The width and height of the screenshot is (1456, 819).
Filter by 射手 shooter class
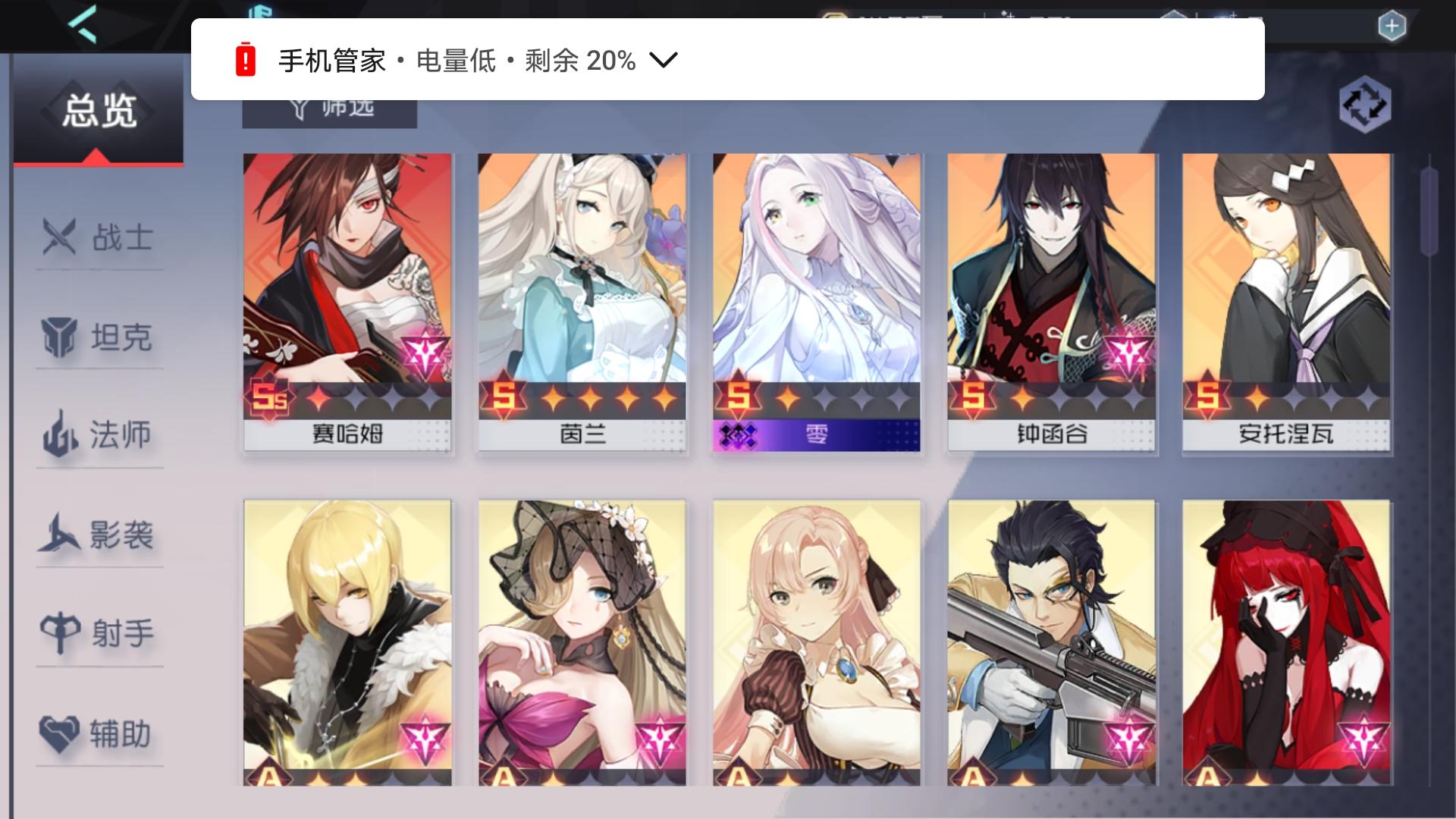[99, 634]
